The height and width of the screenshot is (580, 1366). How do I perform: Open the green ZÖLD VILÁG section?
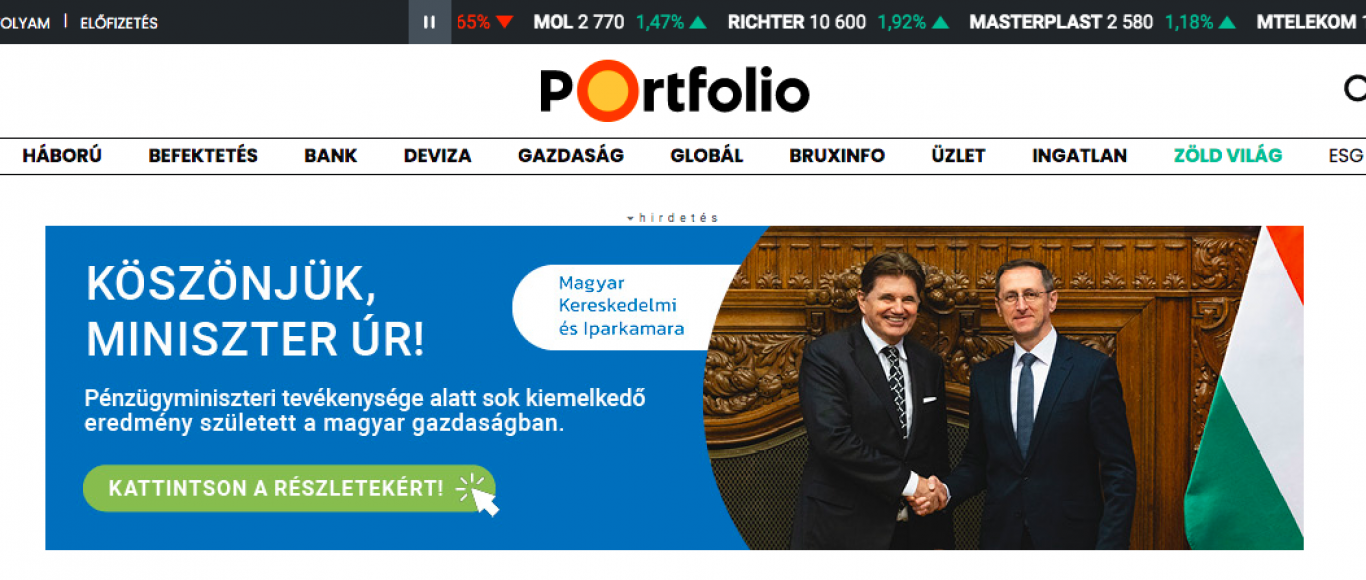pos(1228,156)
